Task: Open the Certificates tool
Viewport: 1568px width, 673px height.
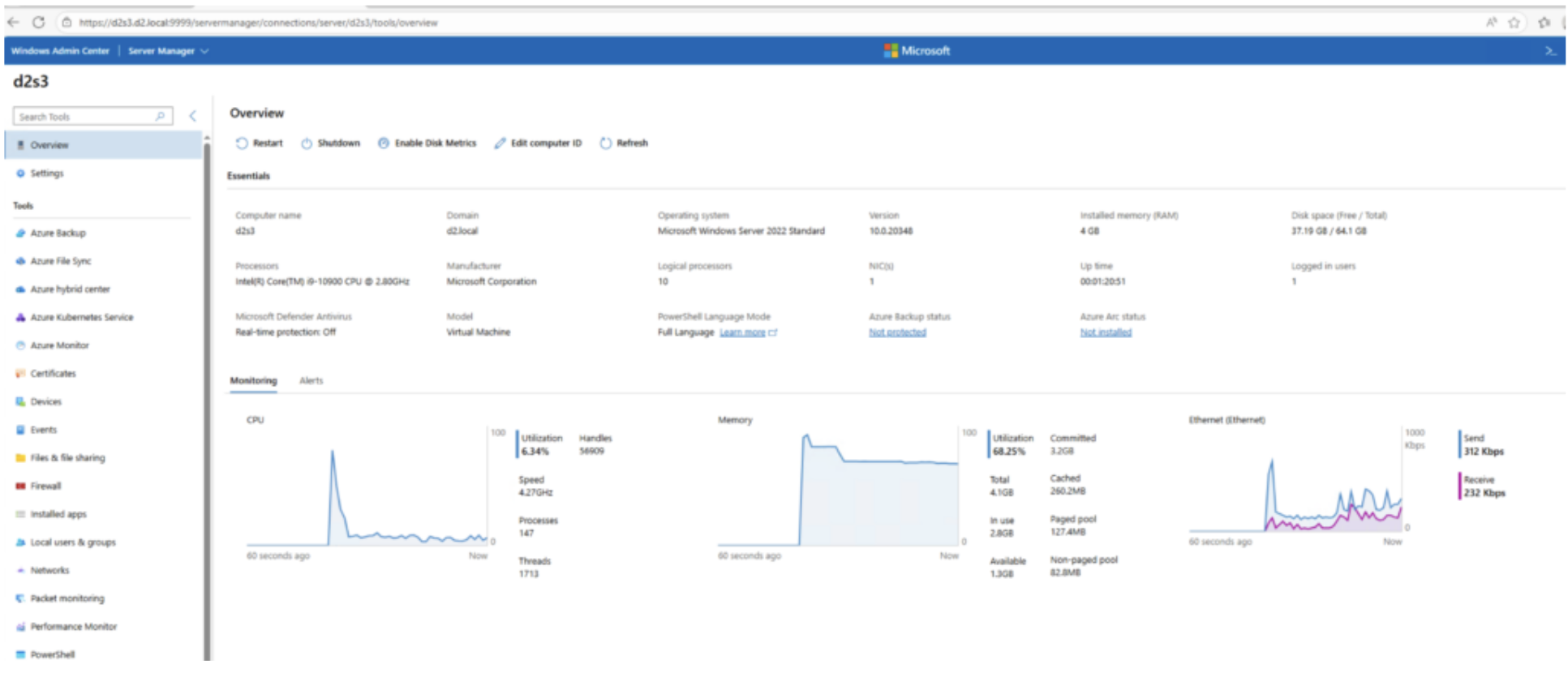Action: pyautogui.click(x=53, y=374)
